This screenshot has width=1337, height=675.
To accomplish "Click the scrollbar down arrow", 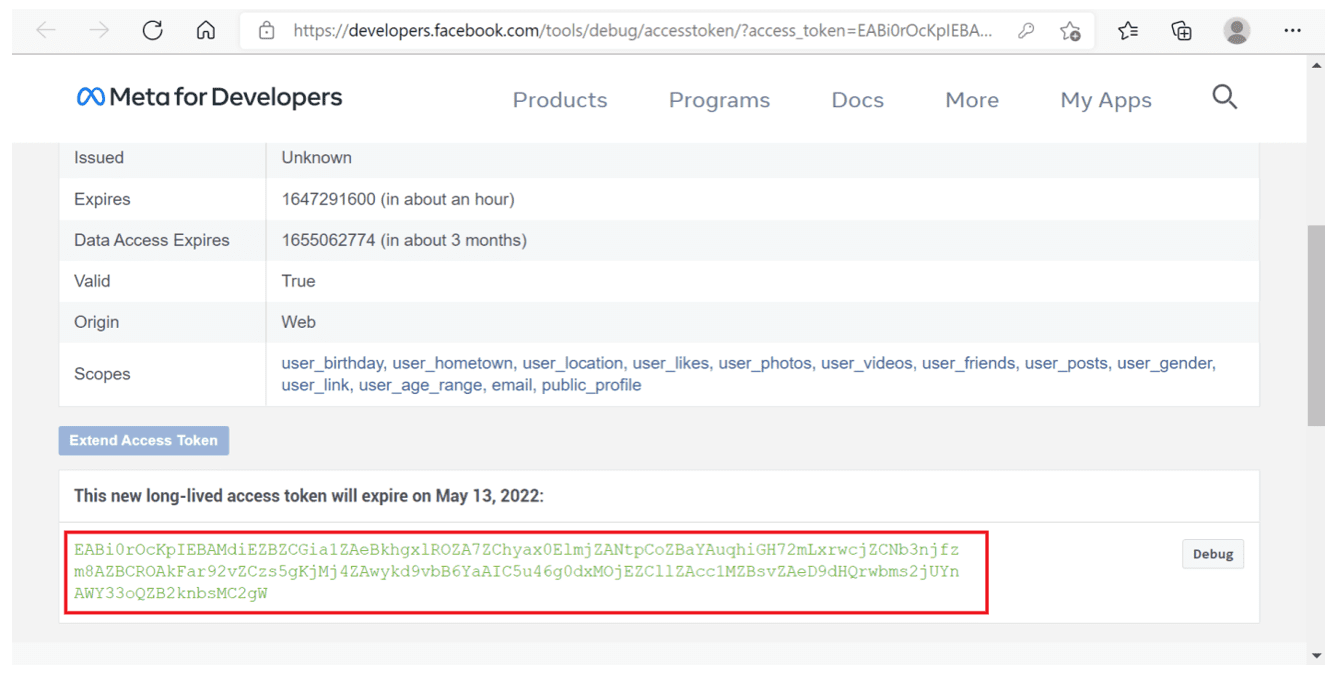I will click(x=1316, y=656).
